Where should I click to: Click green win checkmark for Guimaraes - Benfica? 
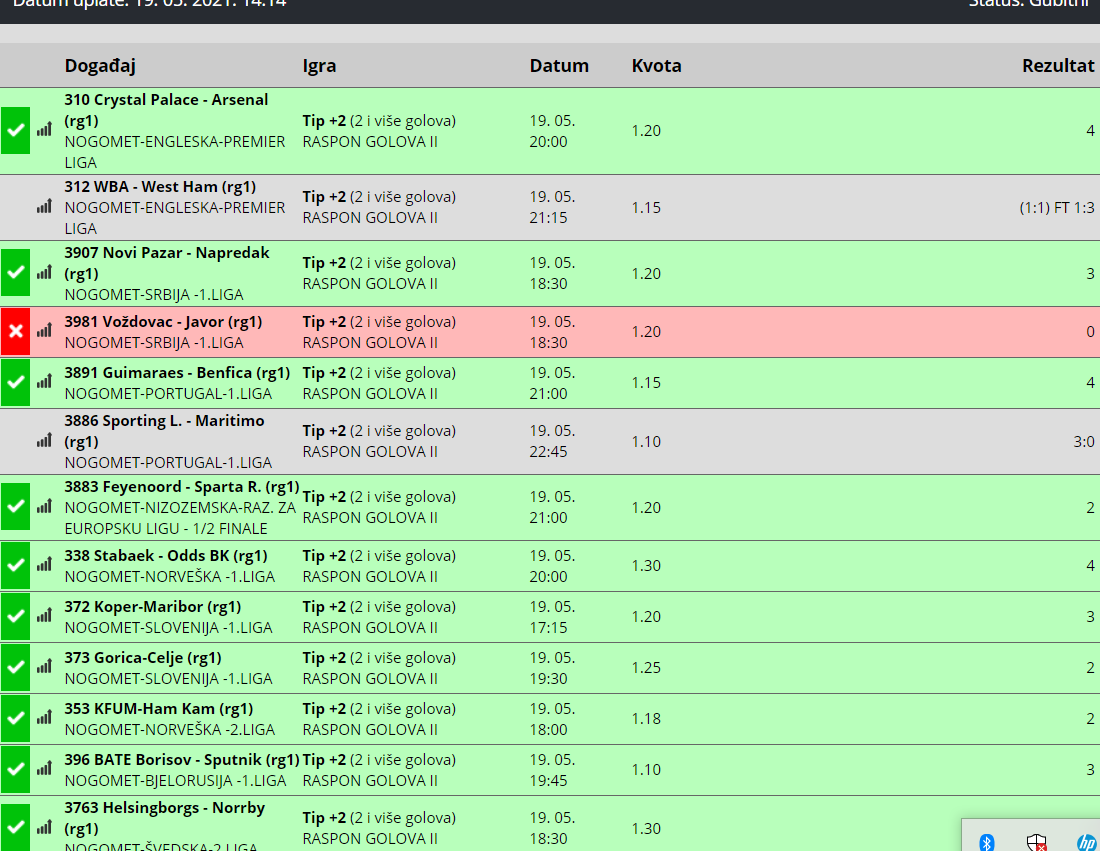coord(15,382)
